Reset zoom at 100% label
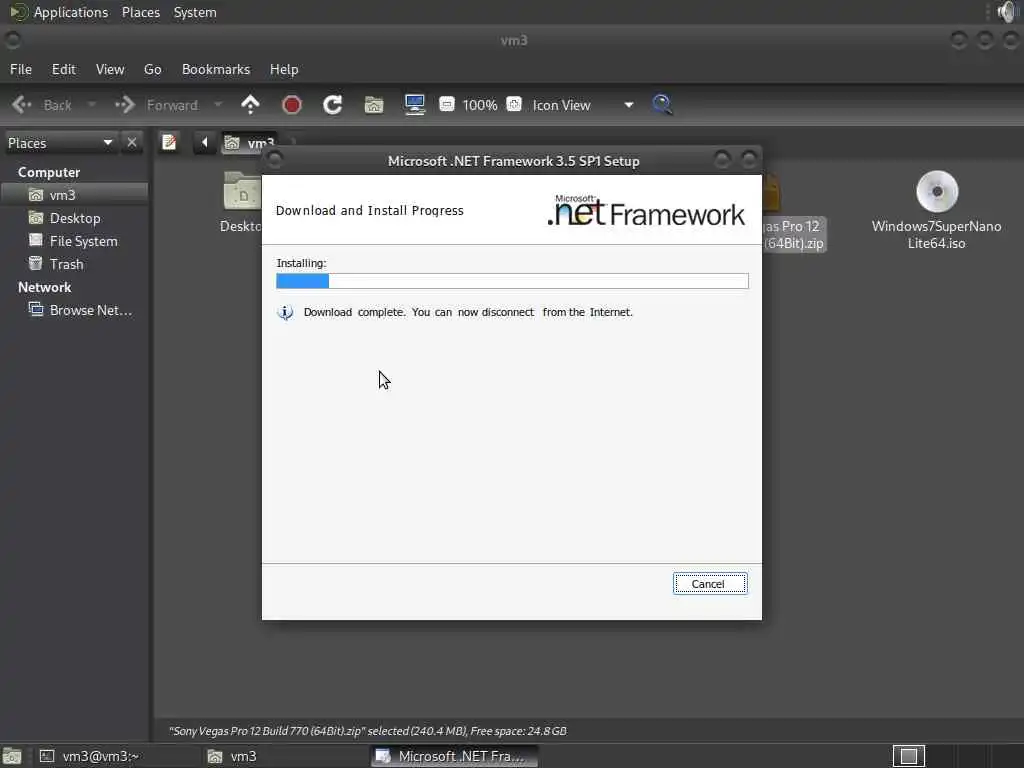1024x768 pixels. (480, 105)
